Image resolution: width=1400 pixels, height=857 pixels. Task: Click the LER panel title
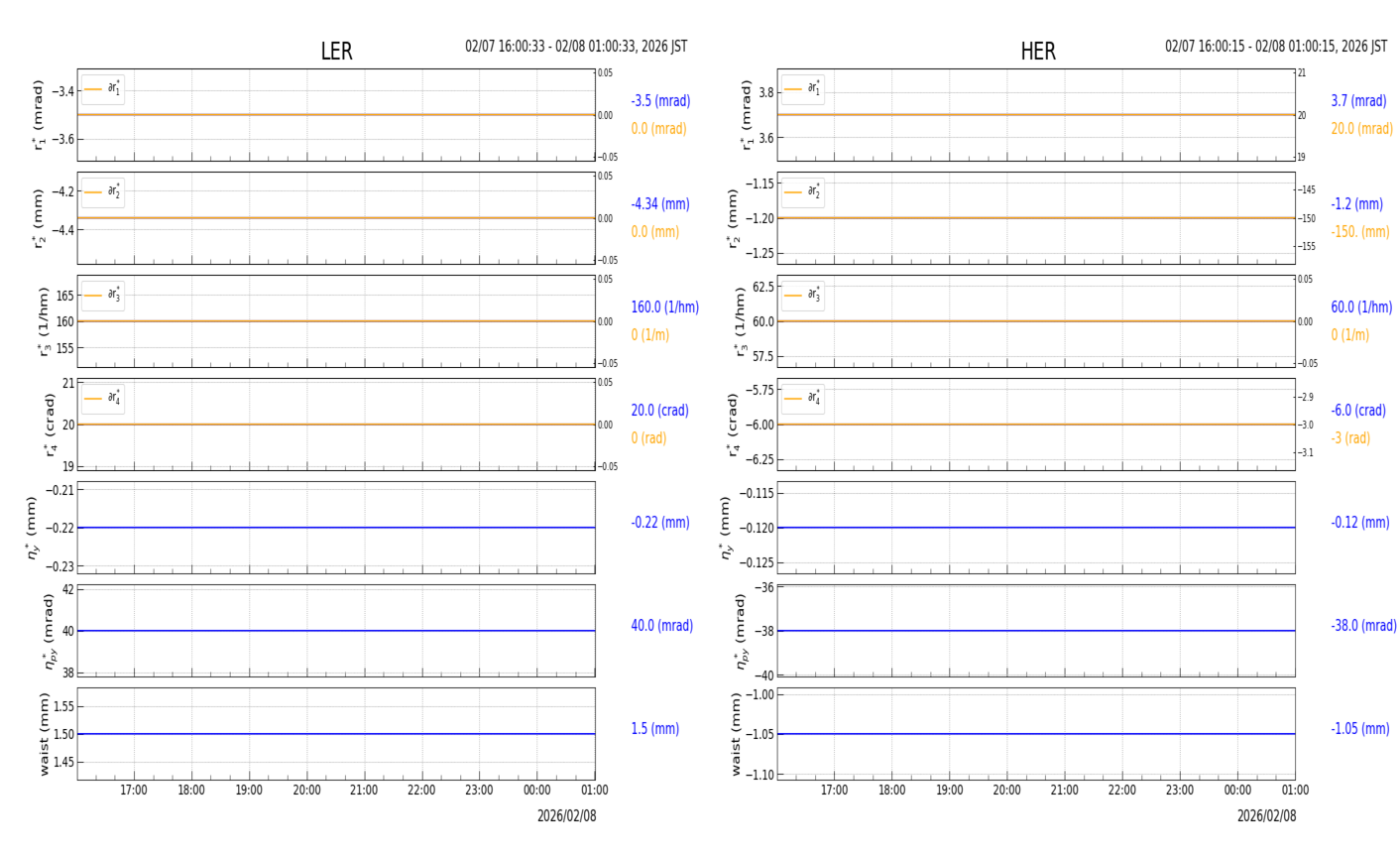tap(336, 52)
